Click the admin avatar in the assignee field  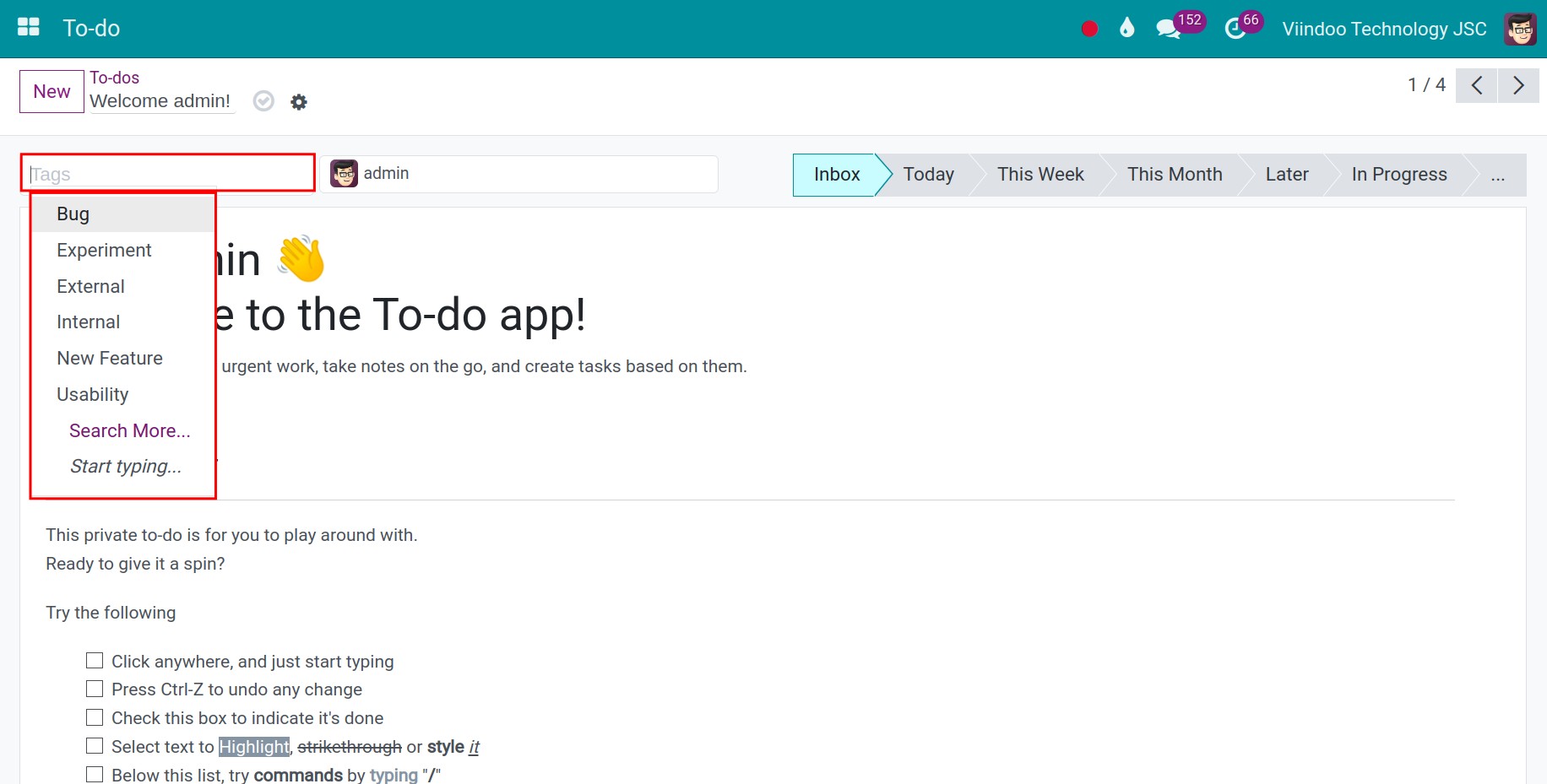pyautogui.click(x=343, y=173)
